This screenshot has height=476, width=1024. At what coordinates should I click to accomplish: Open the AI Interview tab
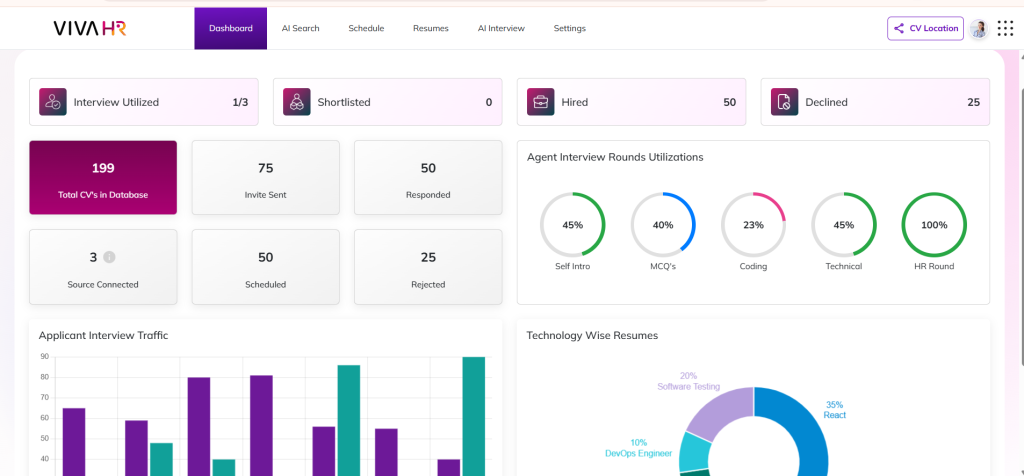pos(501,28)
